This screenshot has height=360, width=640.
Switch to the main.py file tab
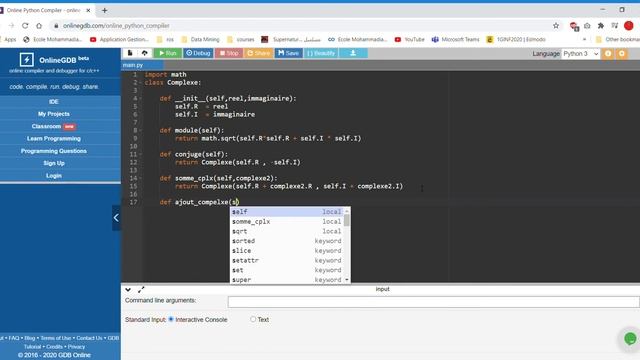click(133, 65)
